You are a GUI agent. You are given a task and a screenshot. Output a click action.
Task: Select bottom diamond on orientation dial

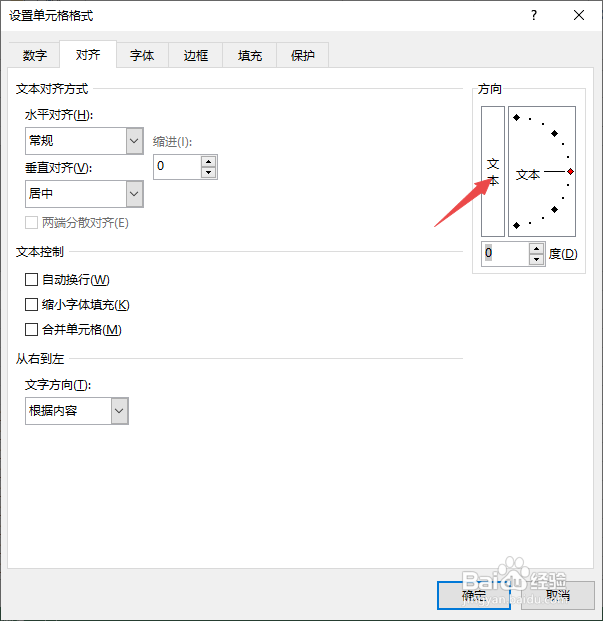pos(516,225)
